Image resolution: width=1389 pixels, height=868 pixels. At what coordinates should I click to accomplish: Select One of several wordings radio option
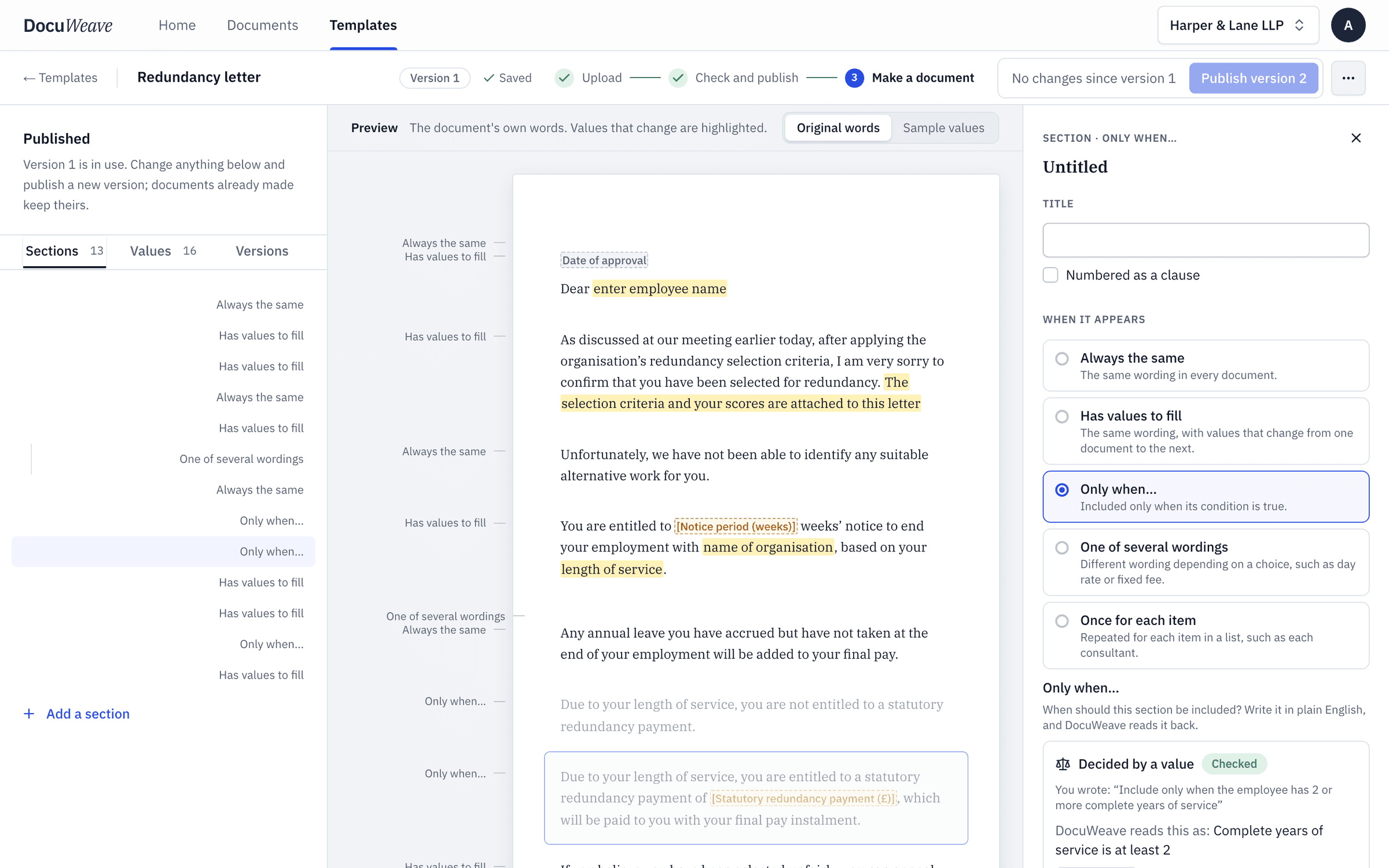pos(1061,547)
